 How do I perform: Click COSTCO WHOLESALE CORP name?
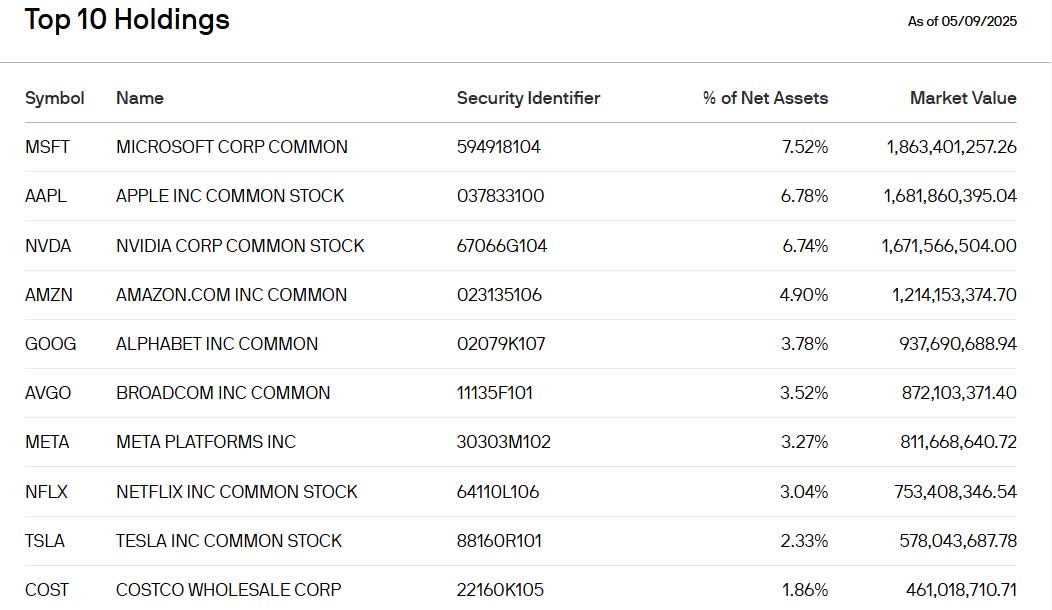tap(229, 590)
